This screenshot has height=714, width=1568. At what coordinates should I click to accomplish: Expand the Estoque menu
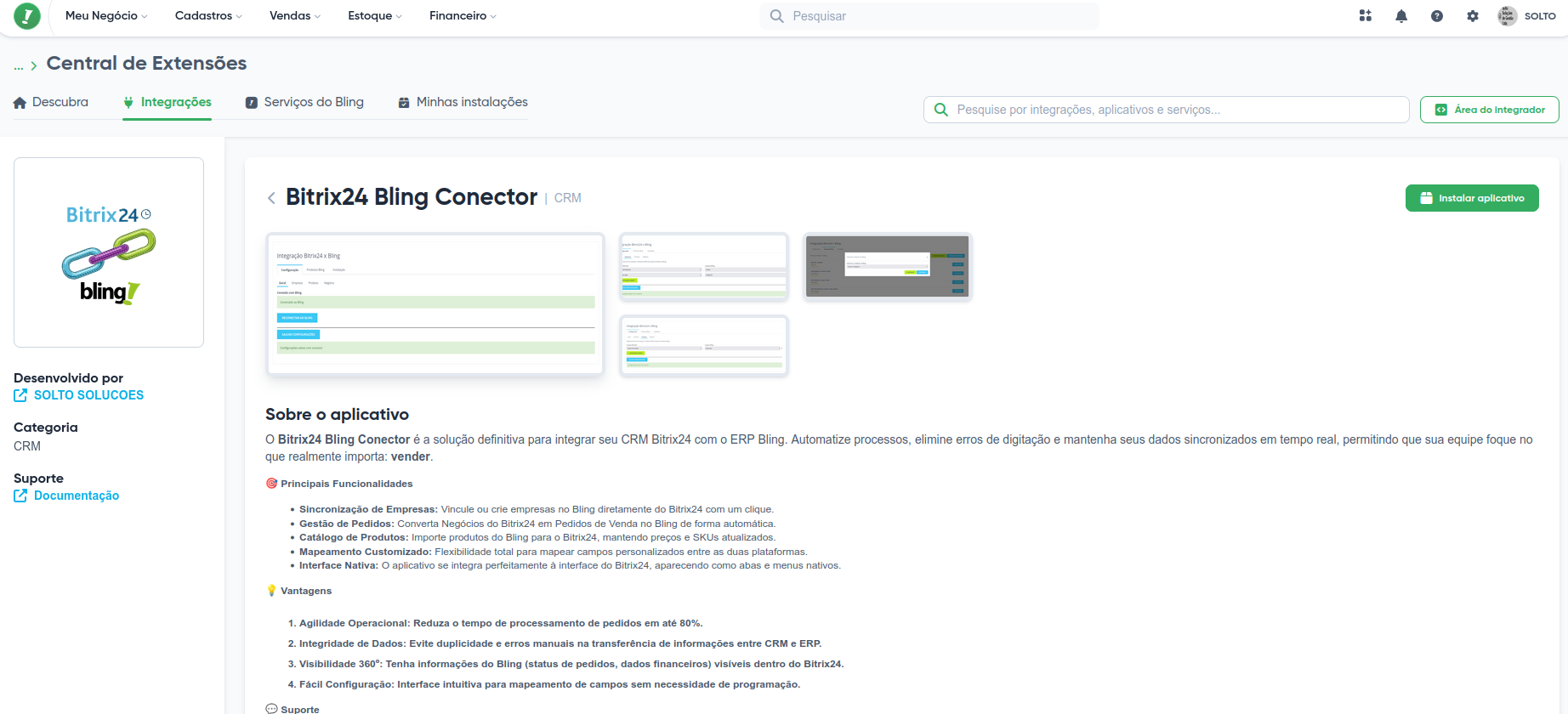pyautogui.click(x=375, y=16)
